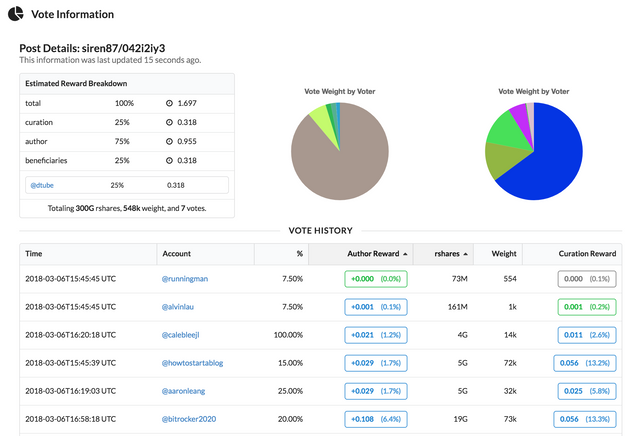Sort table by Time column

pyautogui.click(x=88, y=254)
